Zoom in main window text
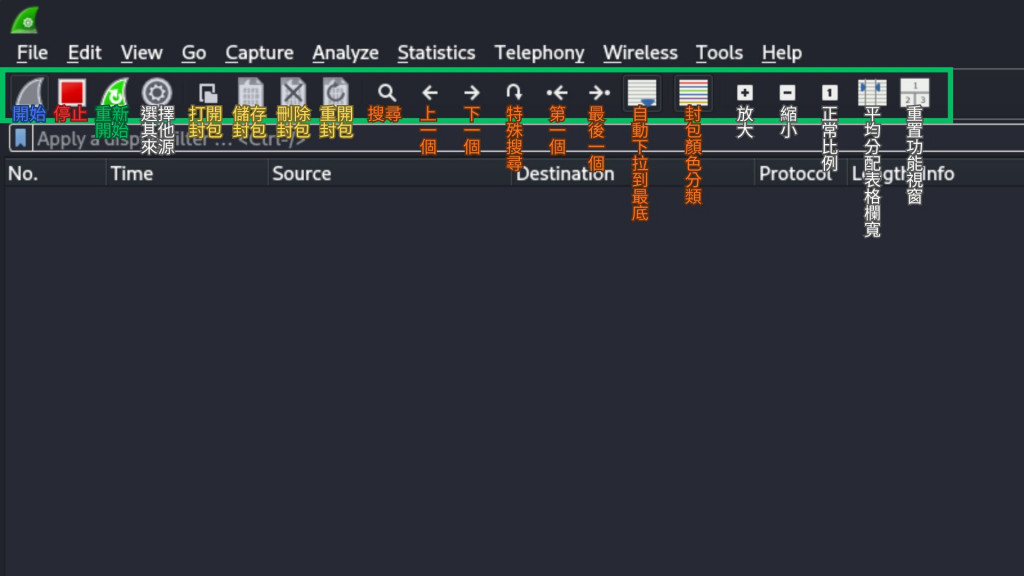This screenshot has width=1024, height=576. (744, 93)
